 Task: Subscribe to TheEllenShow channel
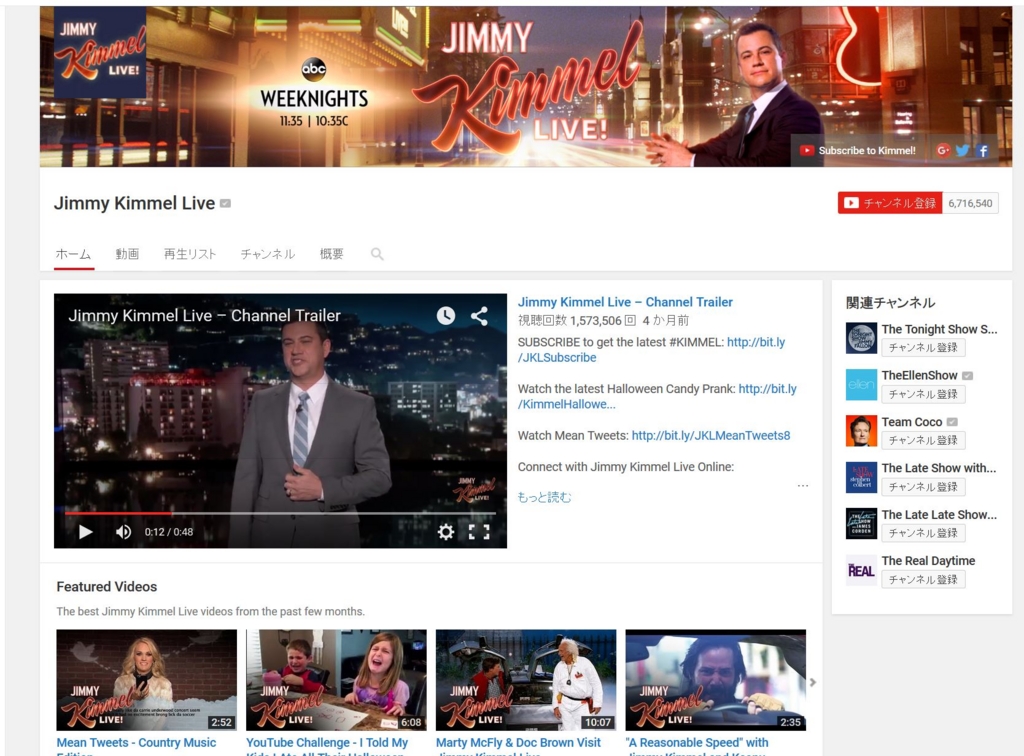click(x=923, y=394)
